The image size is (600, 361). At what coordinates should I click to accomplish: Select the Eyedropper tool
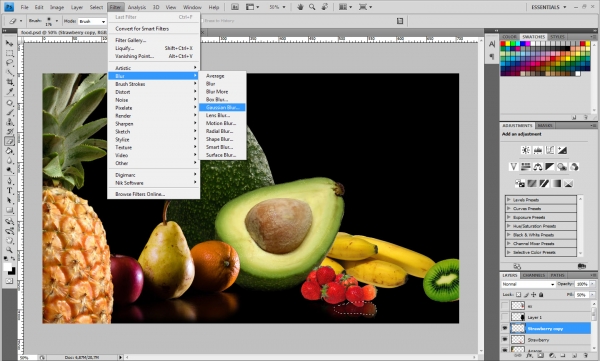tap(9, 92)
